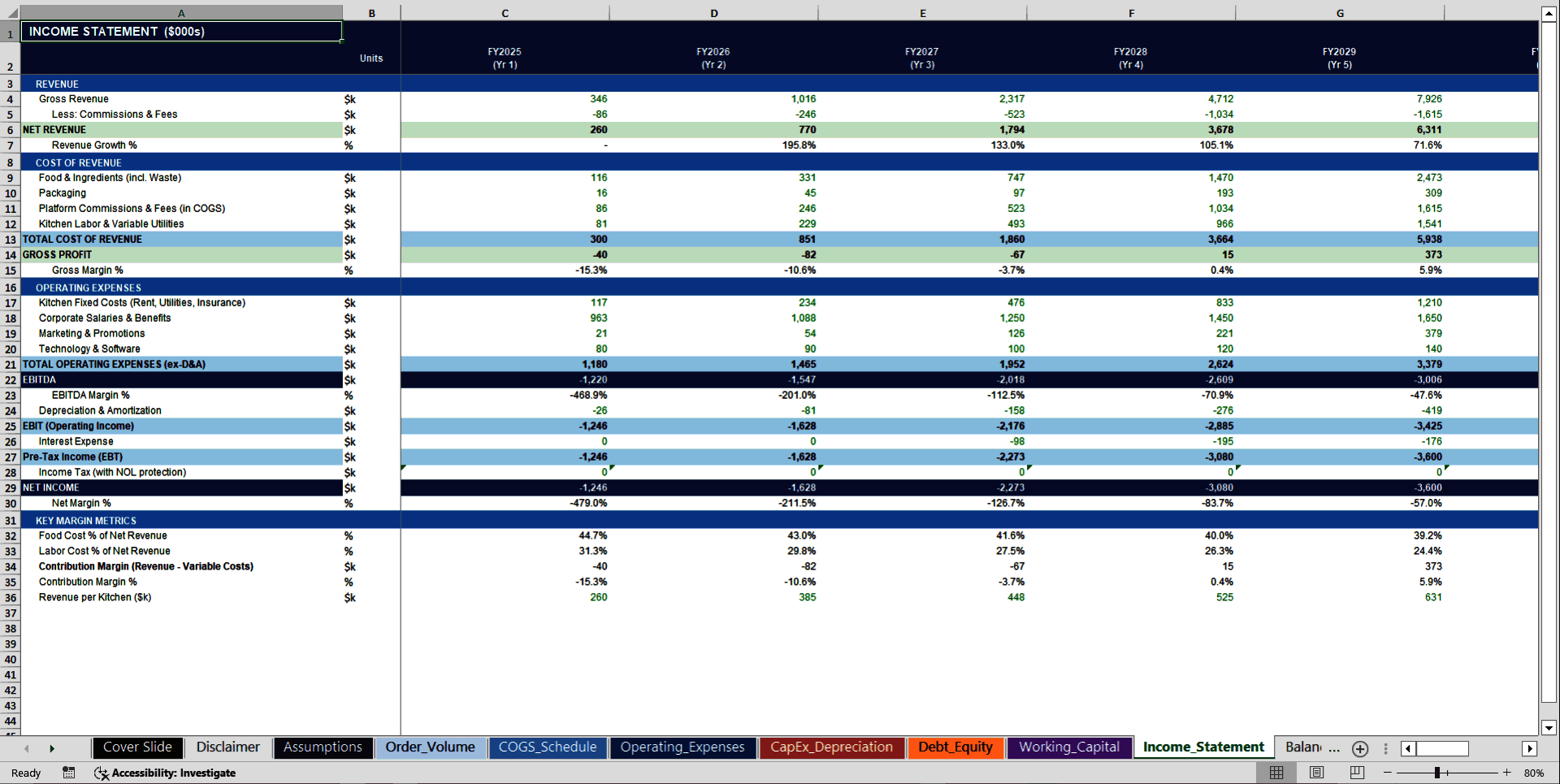The width and height of the screenshot is (1560, 784).
Task: Open the CapEx_Depreciation sheet
Action: pos(831,747)
